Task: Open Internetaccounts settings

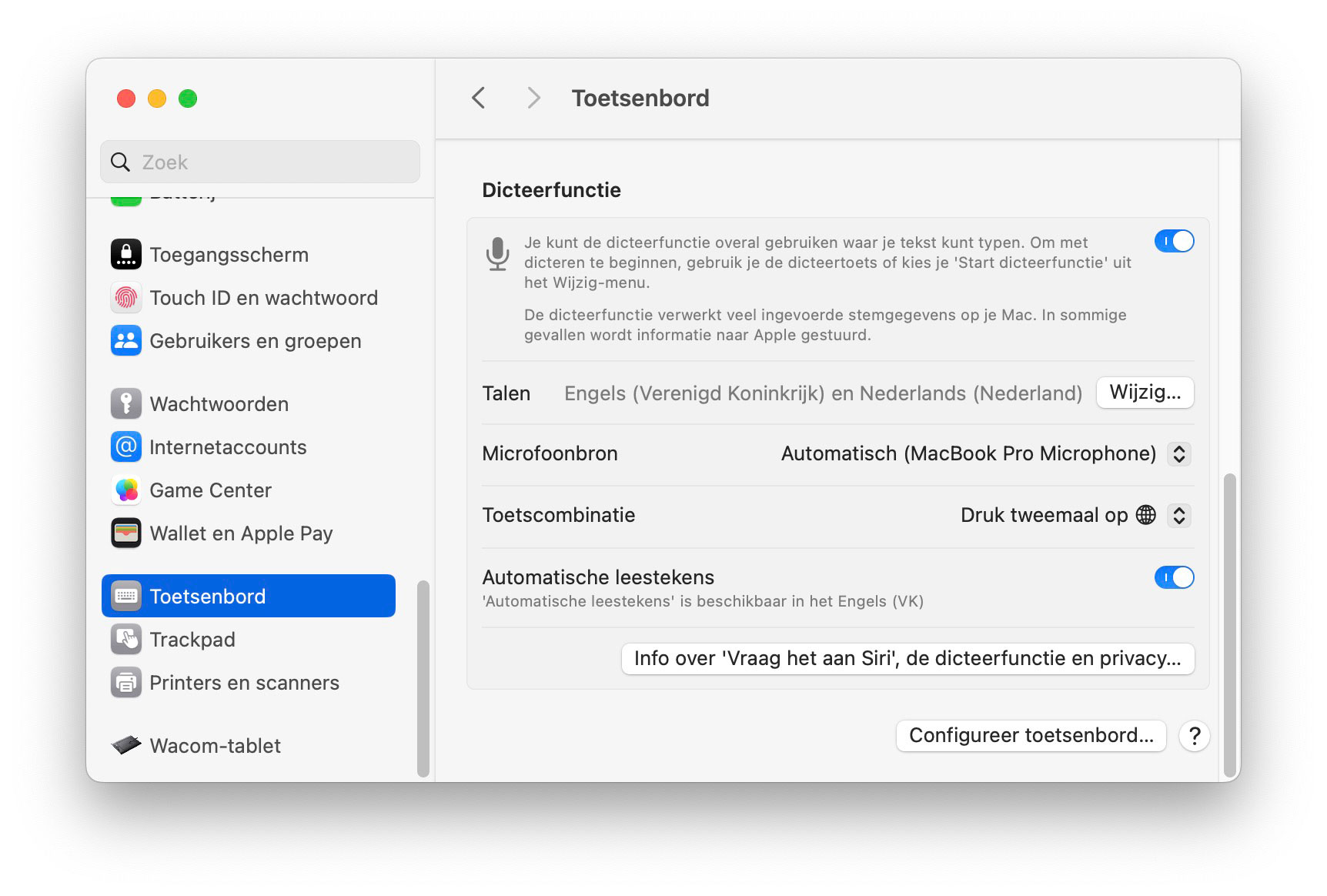Action: [x=248, y=446]
